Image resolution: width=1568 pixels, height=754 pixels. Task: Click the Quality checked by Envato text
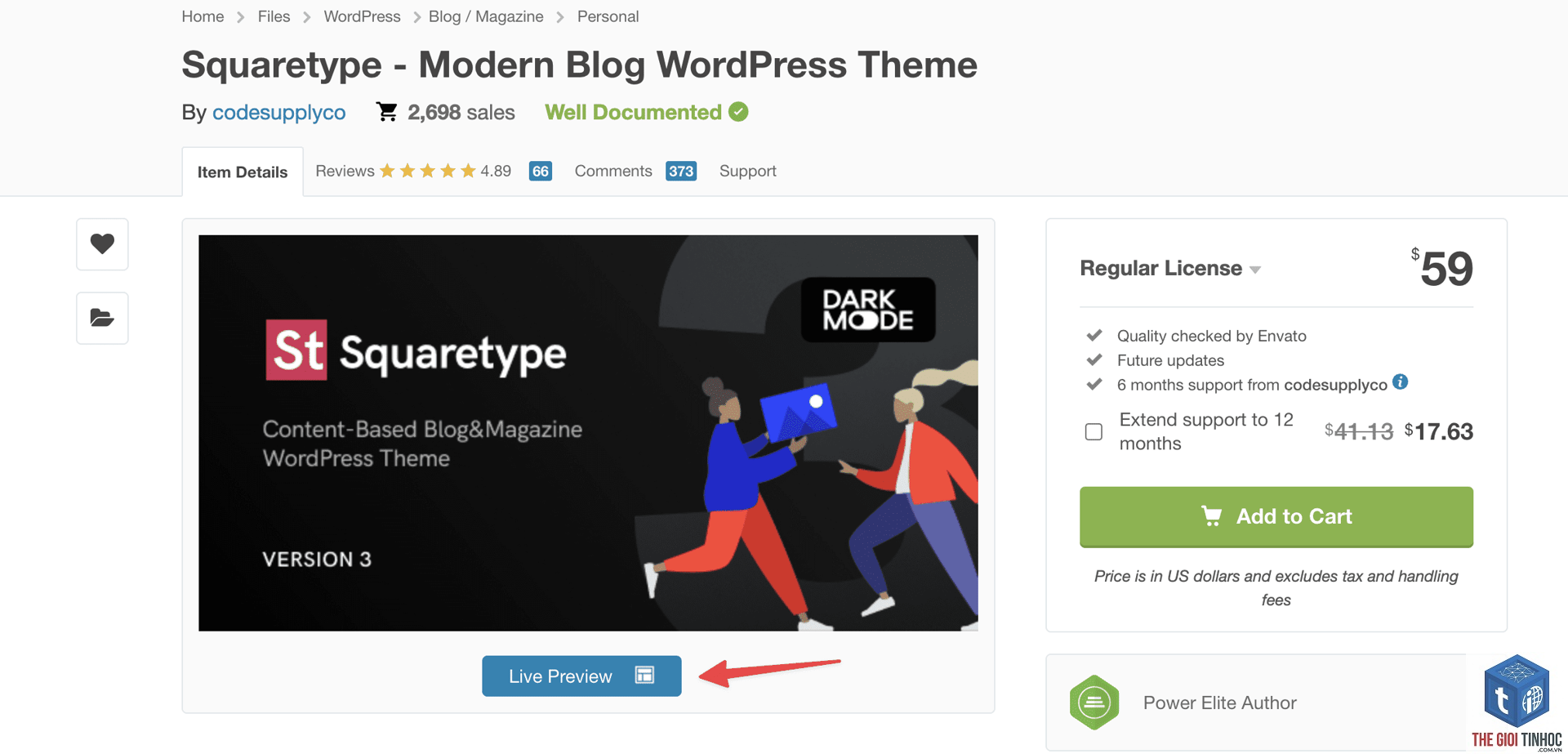[x=1211, y=336]
